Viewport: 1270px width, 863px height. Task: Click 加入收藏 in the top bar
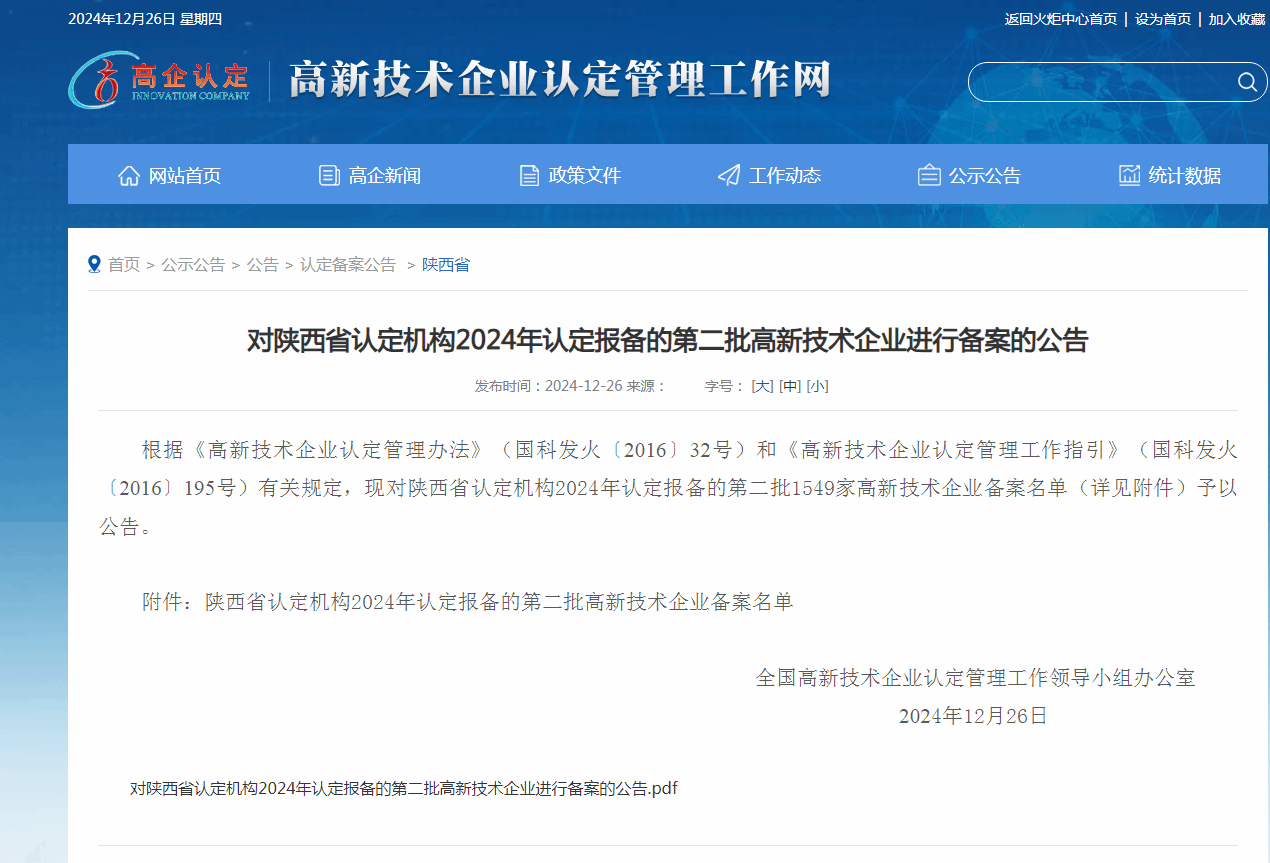(1236, 19)
